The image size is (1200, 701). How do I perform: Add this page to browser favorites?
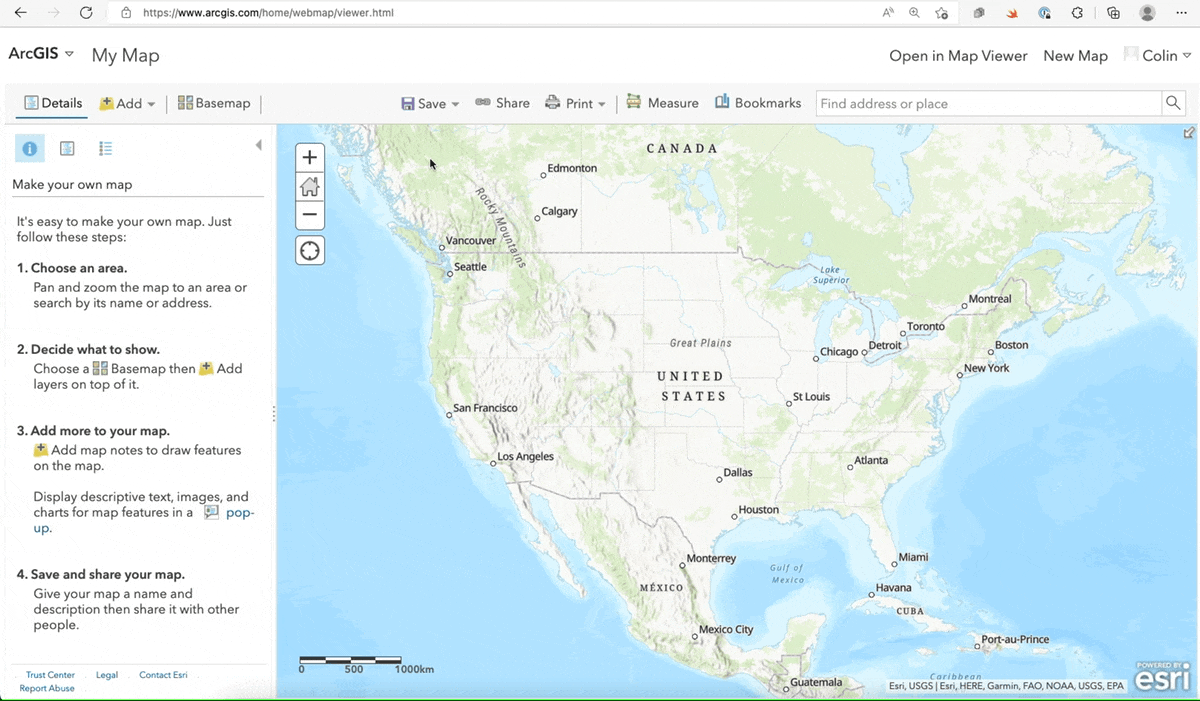942,13
